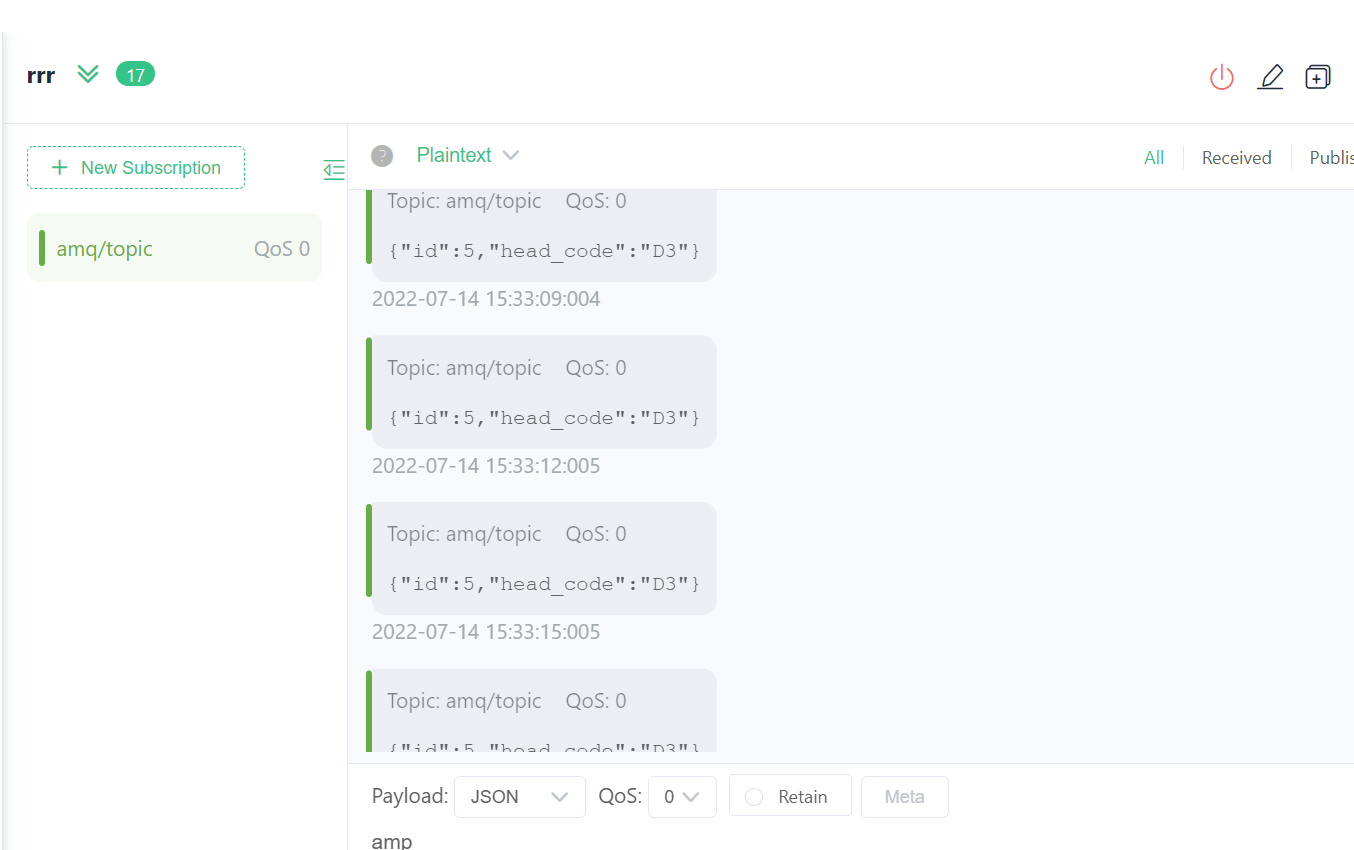
Task: Open the payload format help icon
Action: pyautogui.click(x=382, y=155)
